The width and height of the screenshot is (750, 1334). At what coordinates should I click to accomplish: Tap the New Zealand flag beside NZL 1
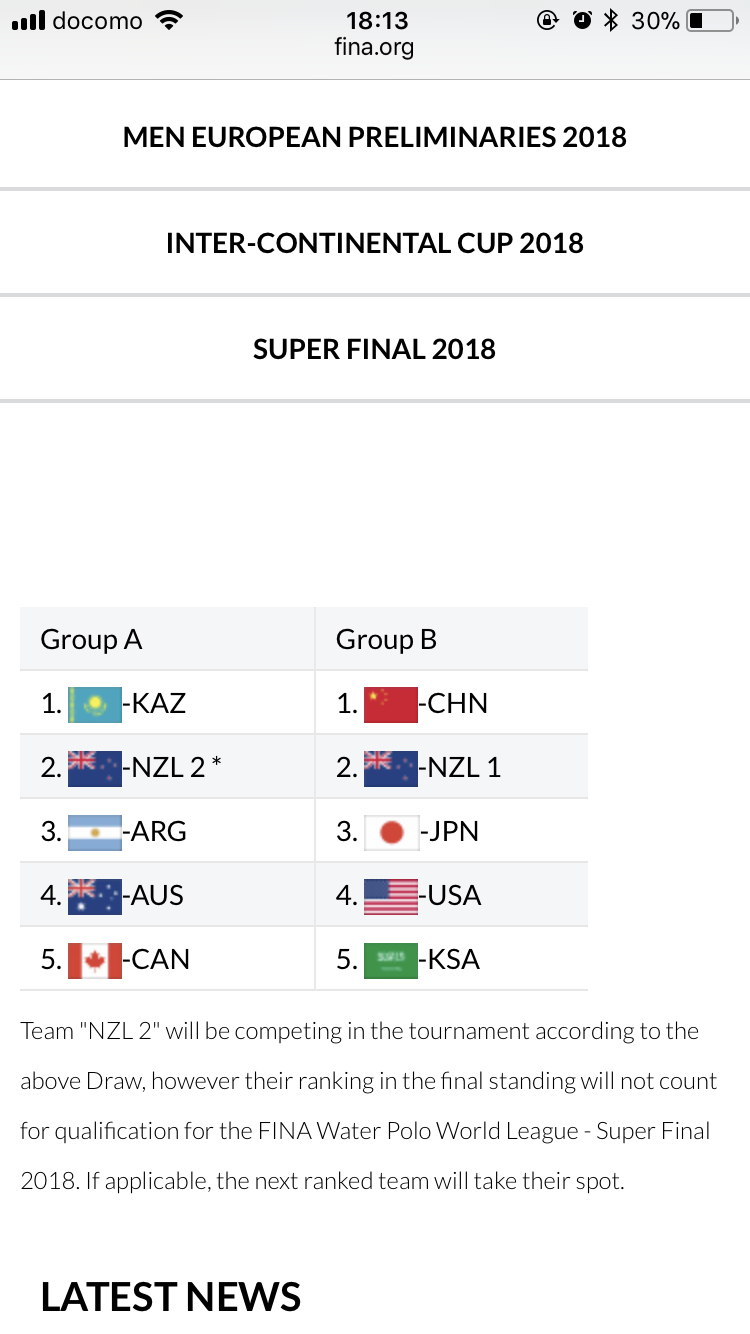[x=391, y=768]
